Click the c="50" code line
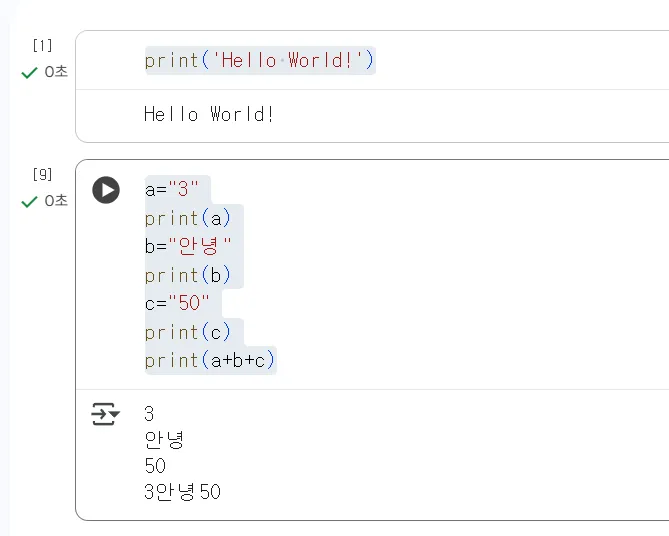This screenshot has height=536, width=669. [179, 303]
